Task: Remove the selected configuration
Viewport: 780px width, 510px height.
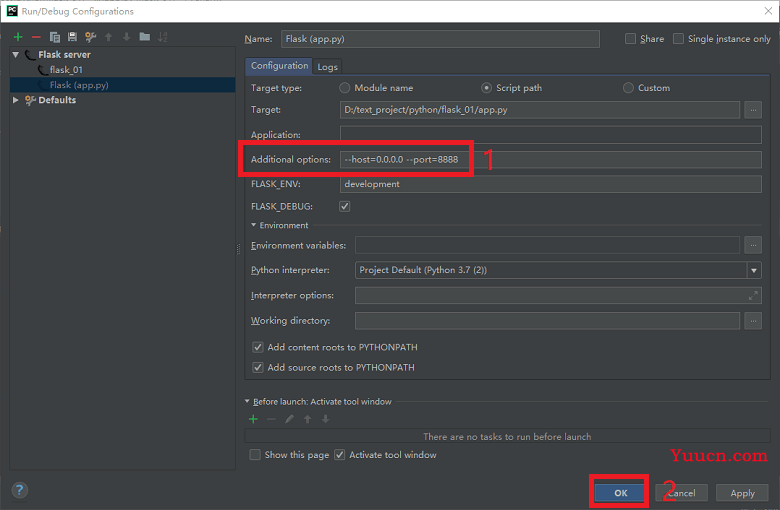Action: (x=36, y=37)
